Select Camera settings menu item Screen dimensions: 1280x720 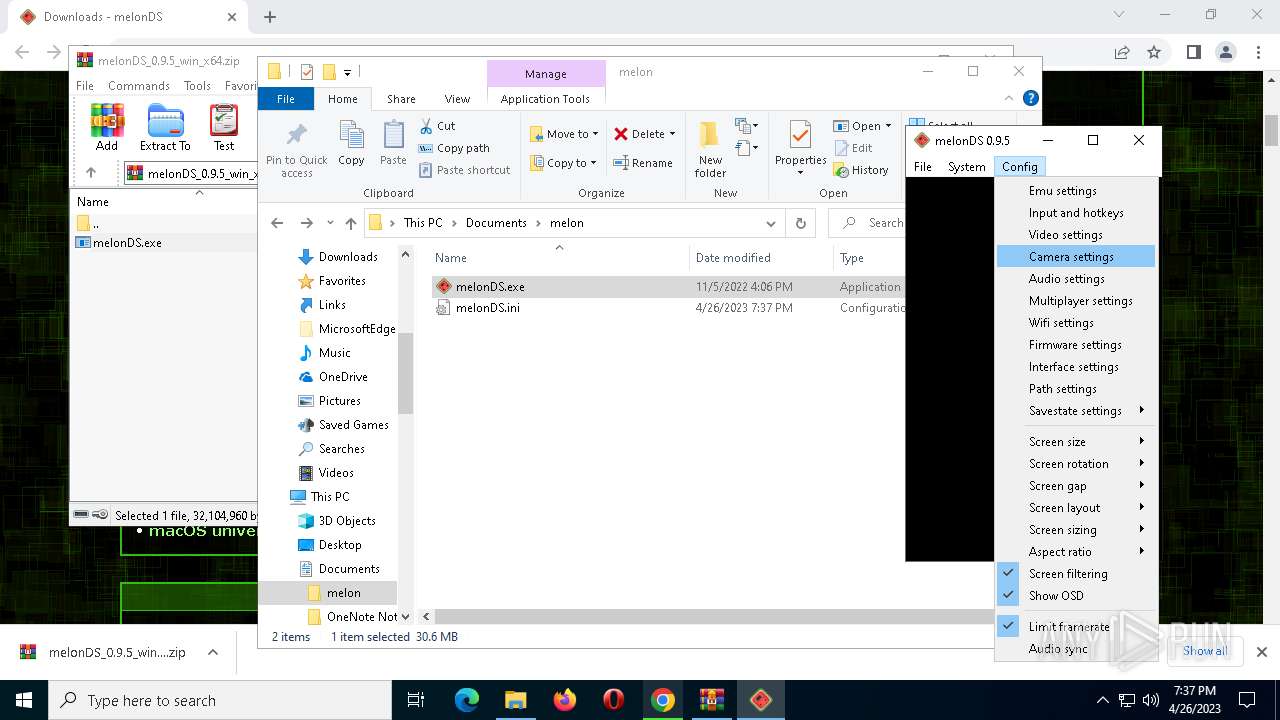[x=1076, y=257]
